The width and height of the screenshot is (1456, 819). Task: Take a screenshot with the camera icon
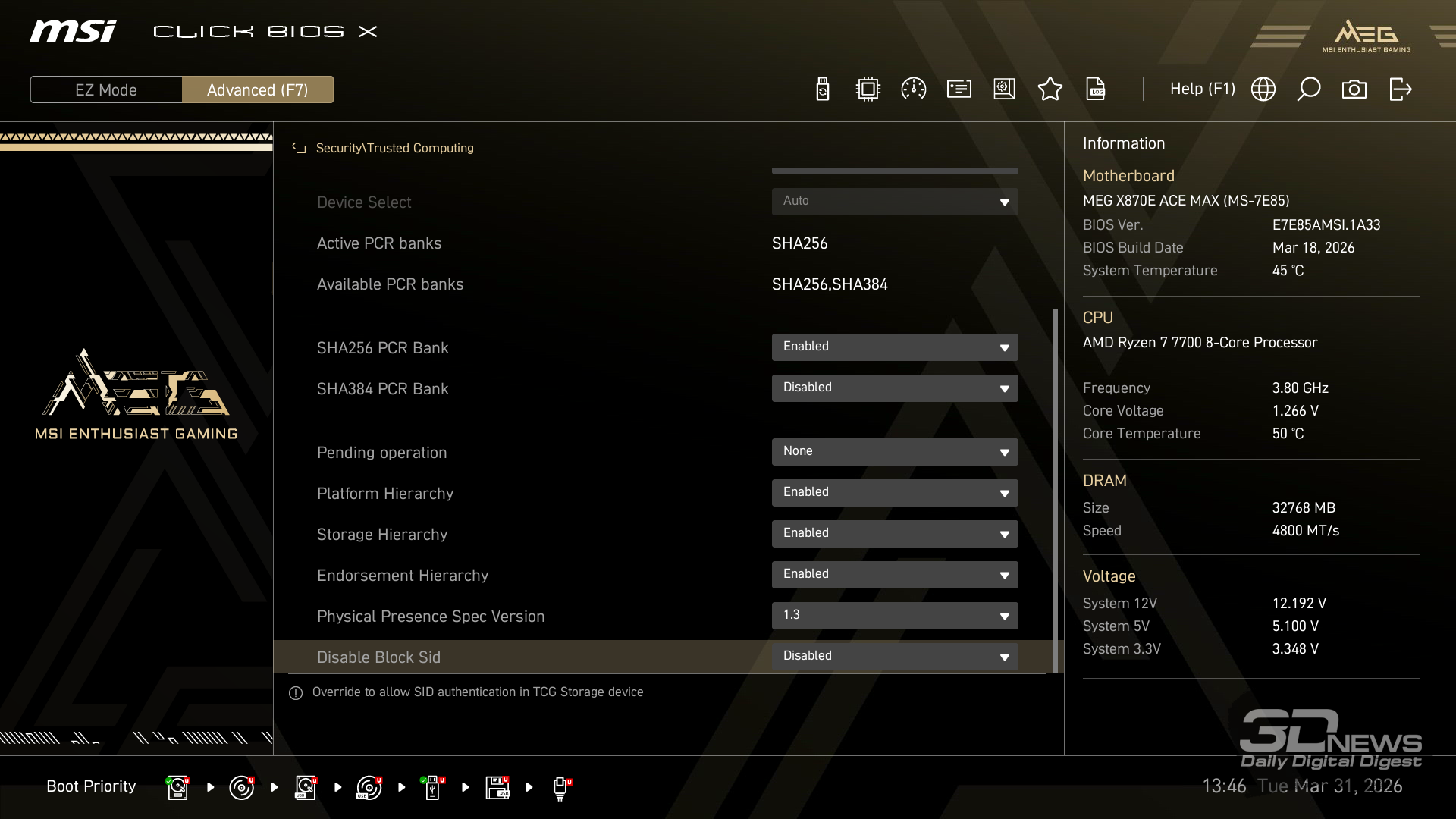(1354, 89)
